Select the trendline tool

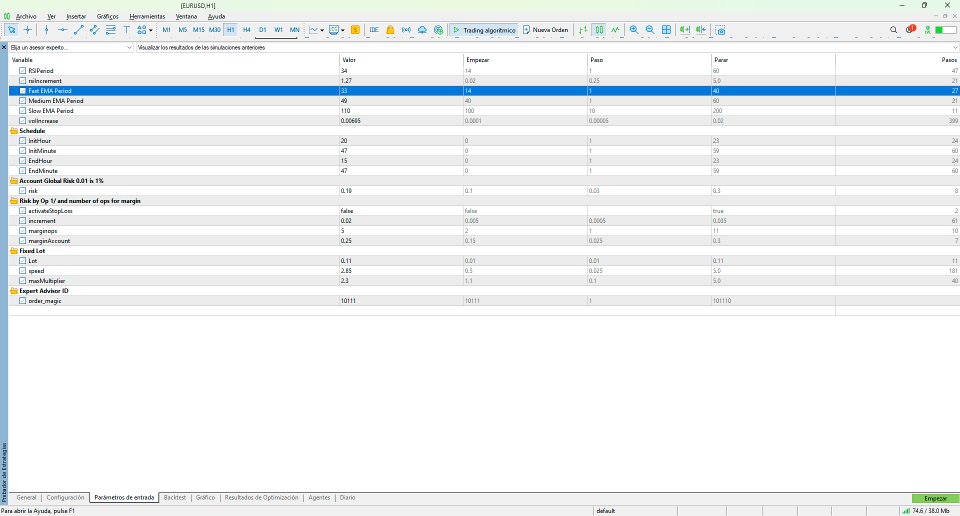tap(78, 29)
